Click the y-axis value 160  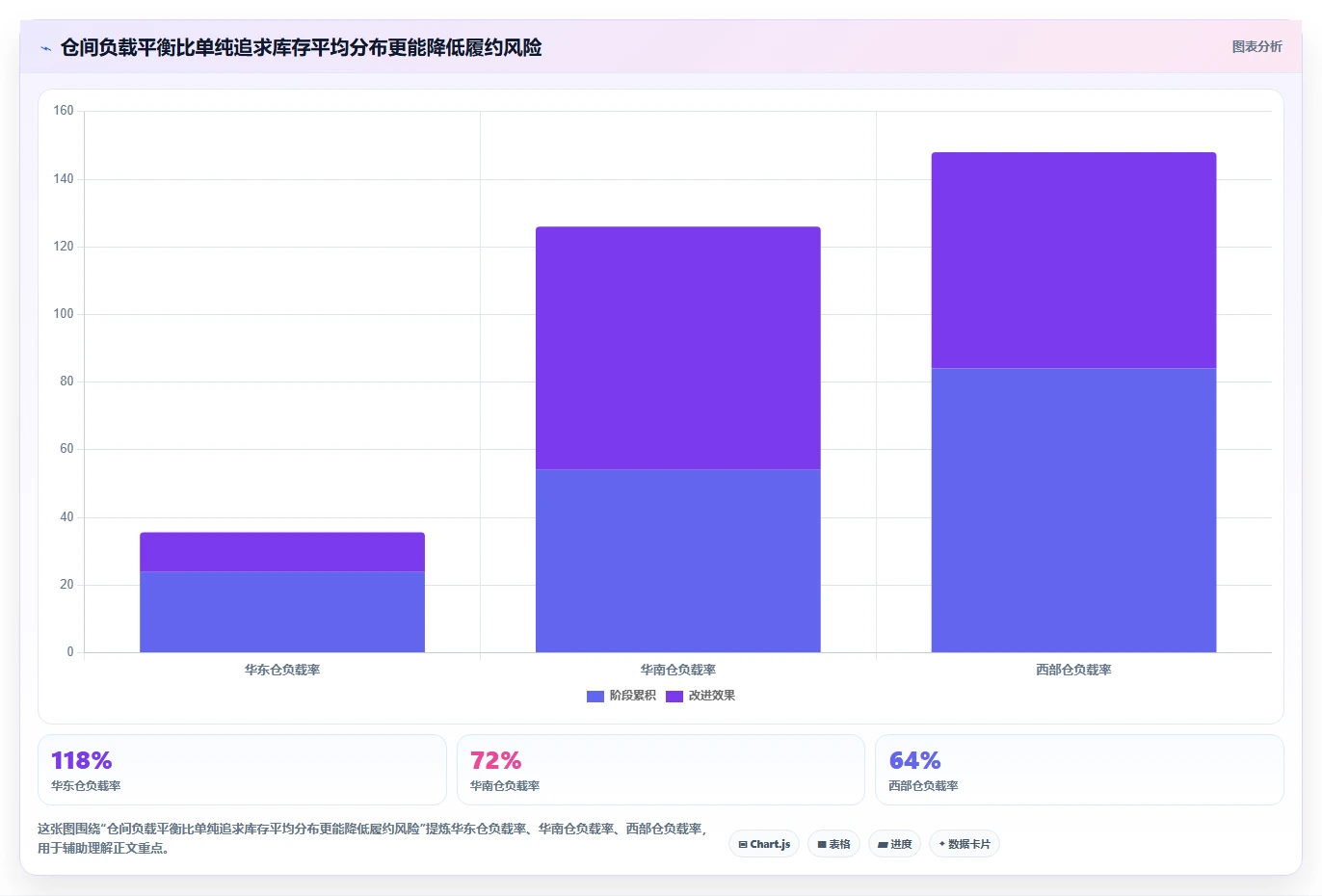(x=64, y=111)
